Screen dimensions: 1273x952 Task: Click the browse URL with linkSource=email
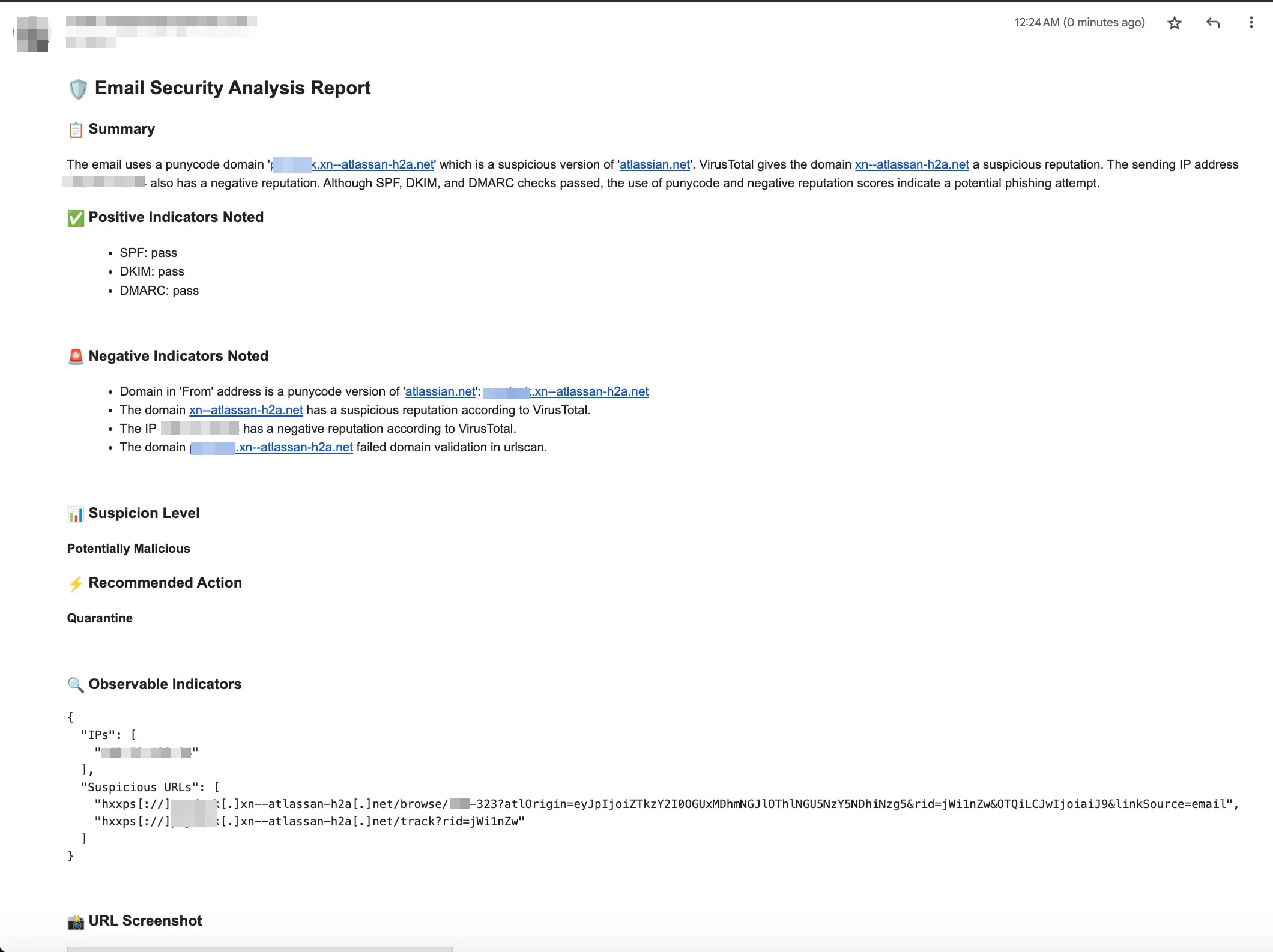[667, 804]
